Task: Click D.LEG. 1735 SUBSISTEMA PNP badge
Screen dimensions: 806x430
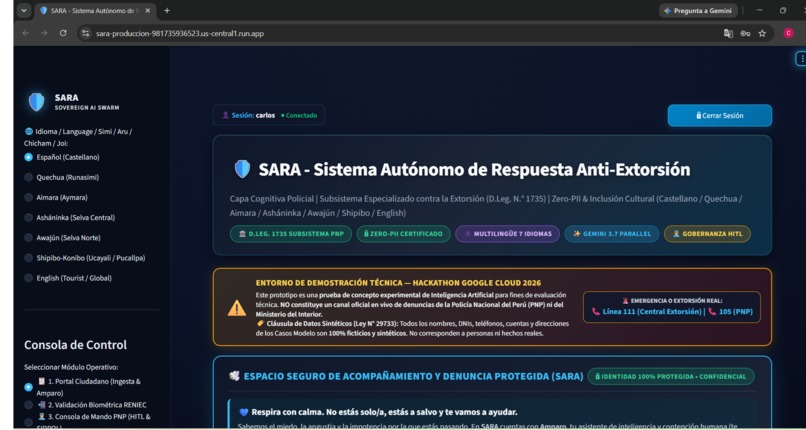Action: pyautogui.click(x=291, y=234)
